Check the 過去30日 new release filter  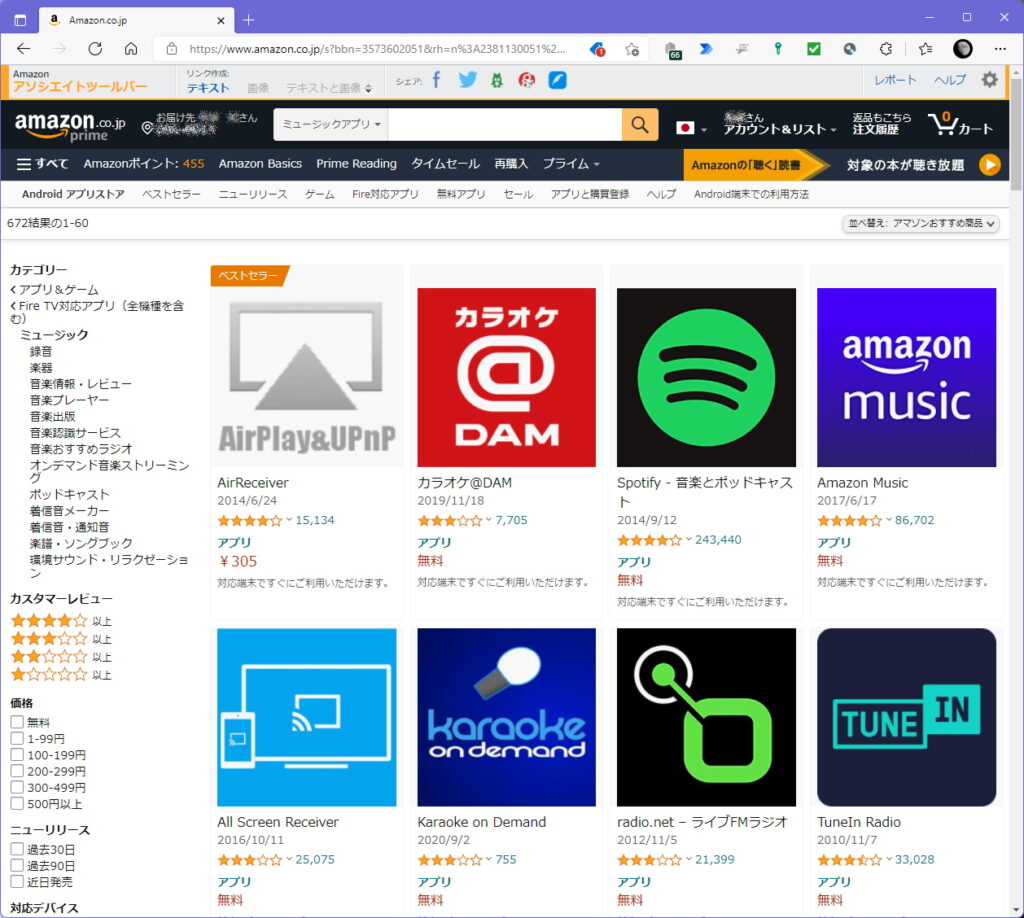(x=17, y=849)
